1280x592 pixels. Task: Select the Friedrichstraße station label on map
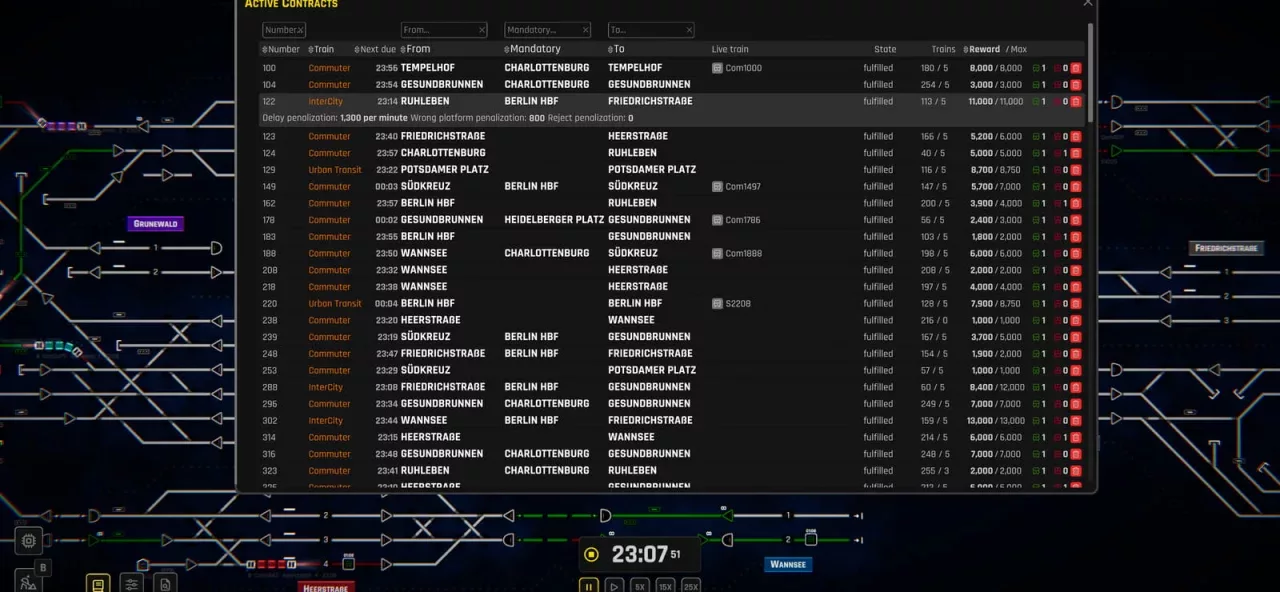[x=1226, y=248]
